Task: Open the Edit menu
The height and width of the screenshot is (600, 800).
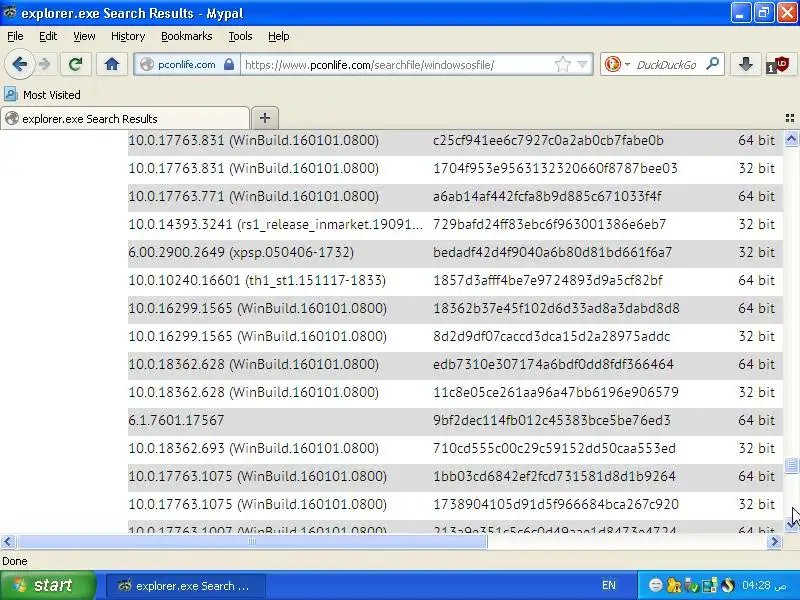Action: click(48, 36)
